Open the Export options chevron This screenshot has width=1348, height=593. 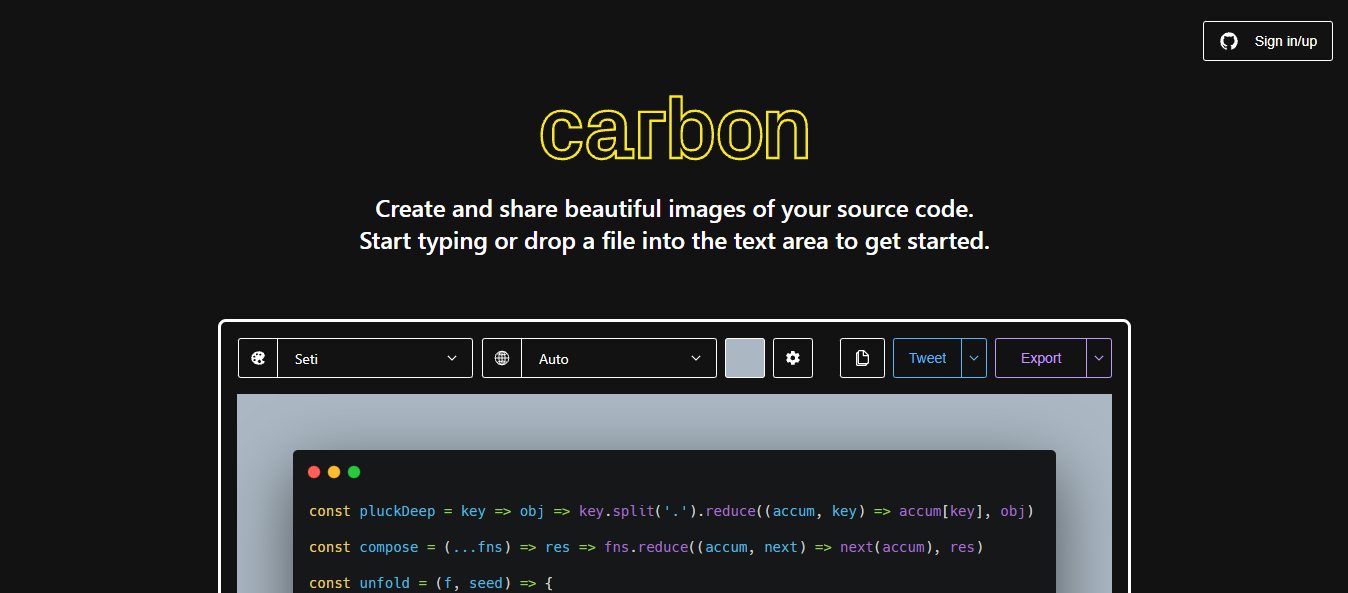(x=1099, y=358)
